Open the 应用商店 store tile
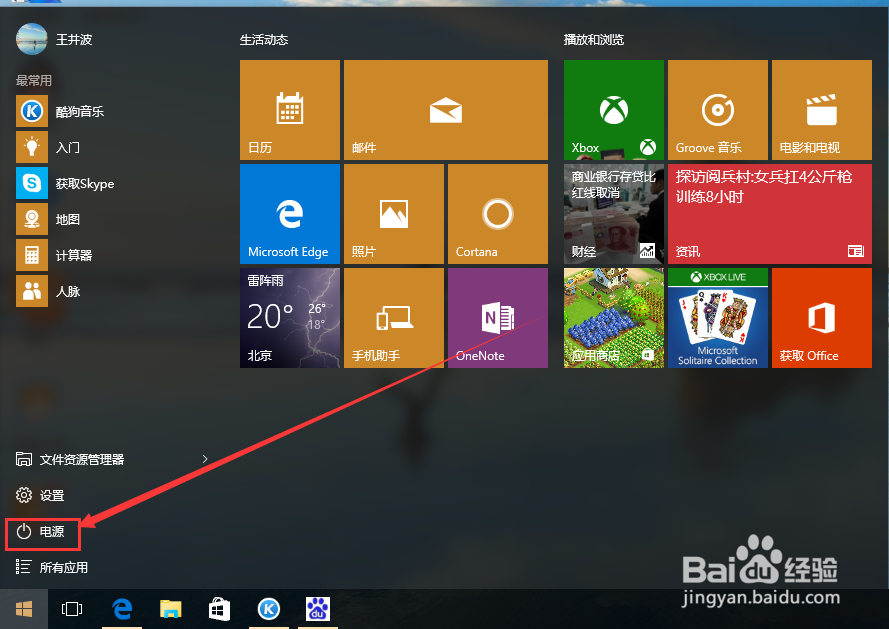The width and height of the screenshot is (889, 629). tap(613, 318)
